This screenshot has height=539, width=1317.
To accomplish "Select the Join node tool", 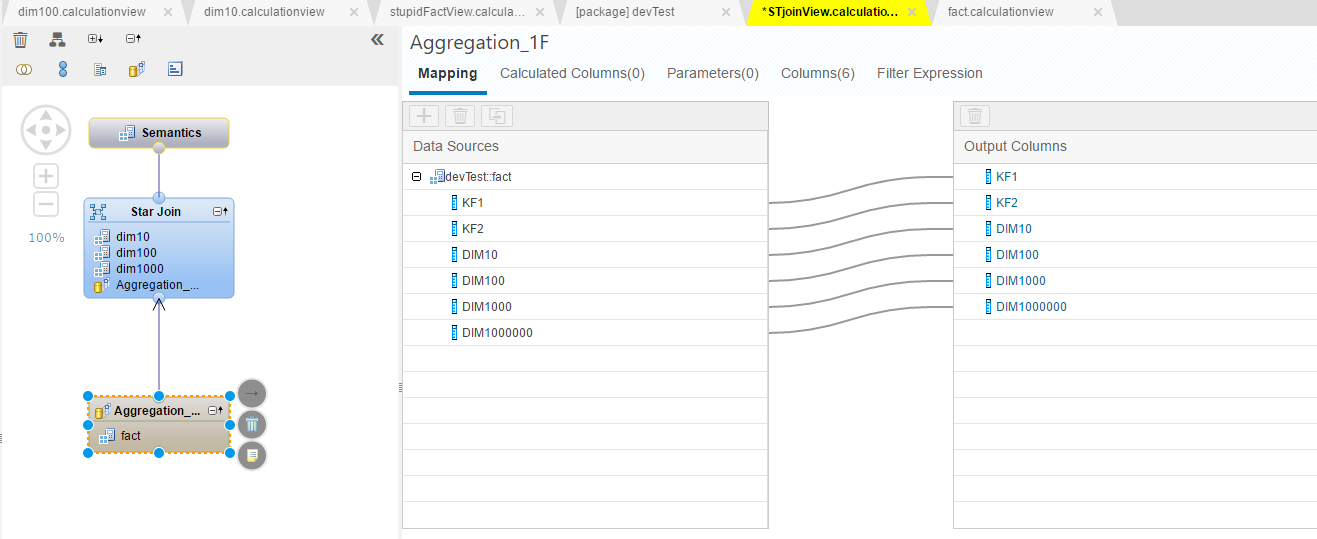I will tap(23, 69).
